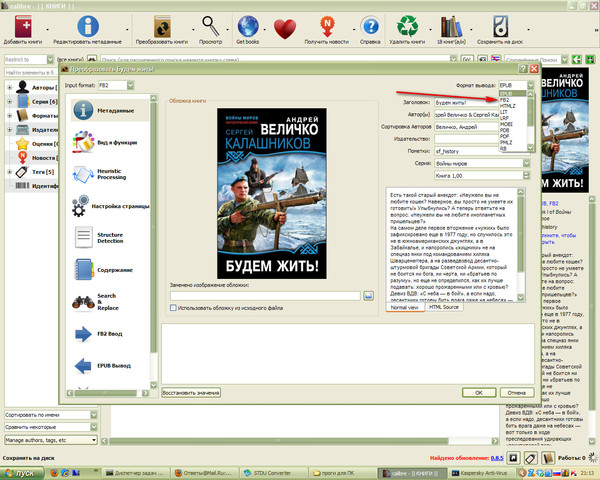The height and width of the screenshot is (480, 600).
Task: Open Manage authors, tags, etc dropdown
Action: [51, 440]
